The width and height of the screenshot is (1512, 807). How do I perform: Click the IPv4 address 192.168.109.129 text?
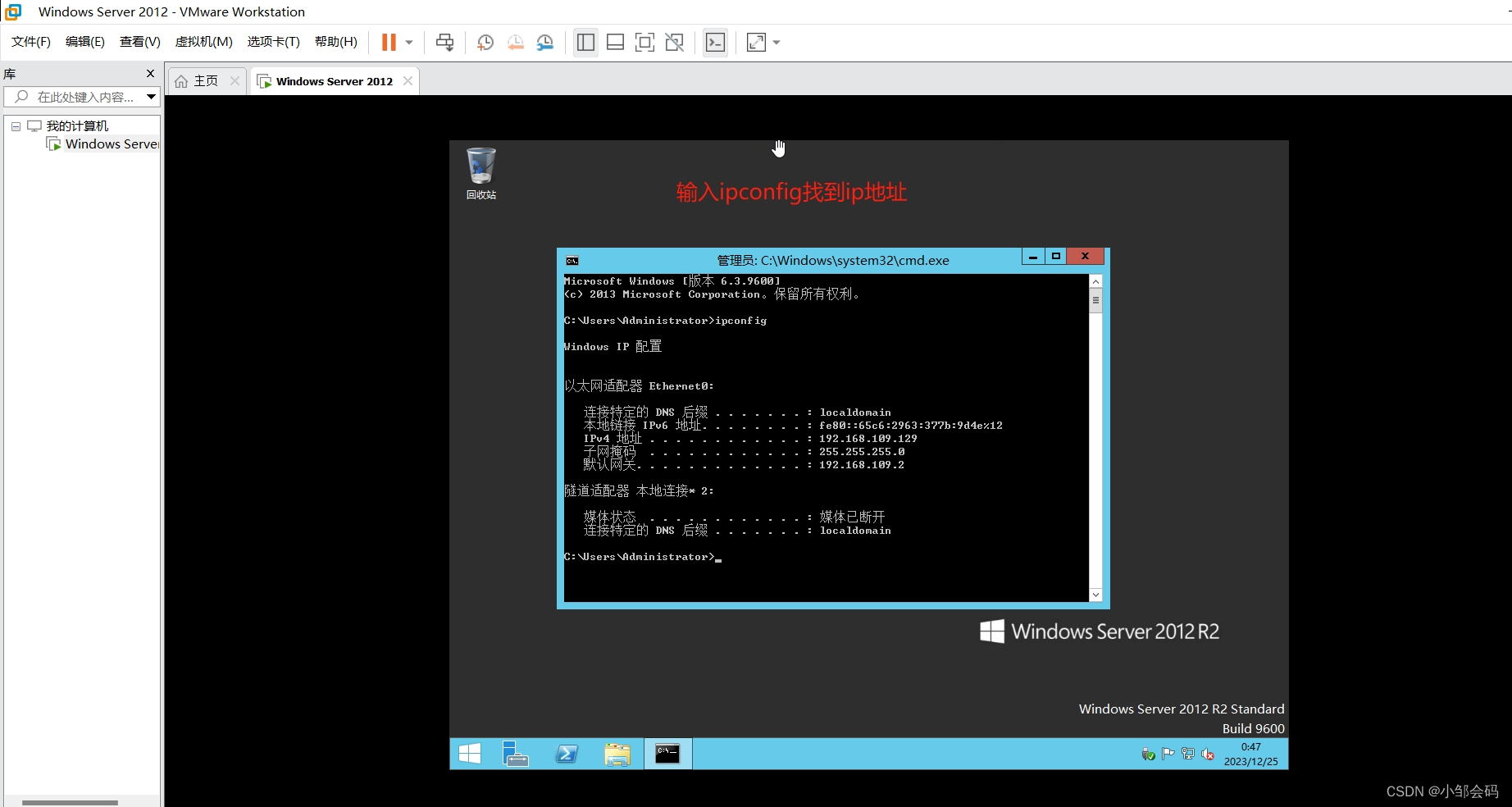868,439
